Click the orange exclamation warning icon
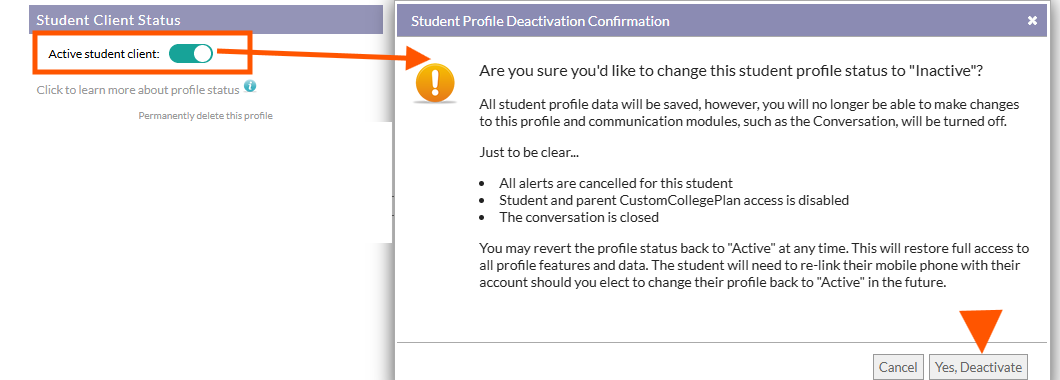Screen dimensions: 1060x380 [435, 82]
